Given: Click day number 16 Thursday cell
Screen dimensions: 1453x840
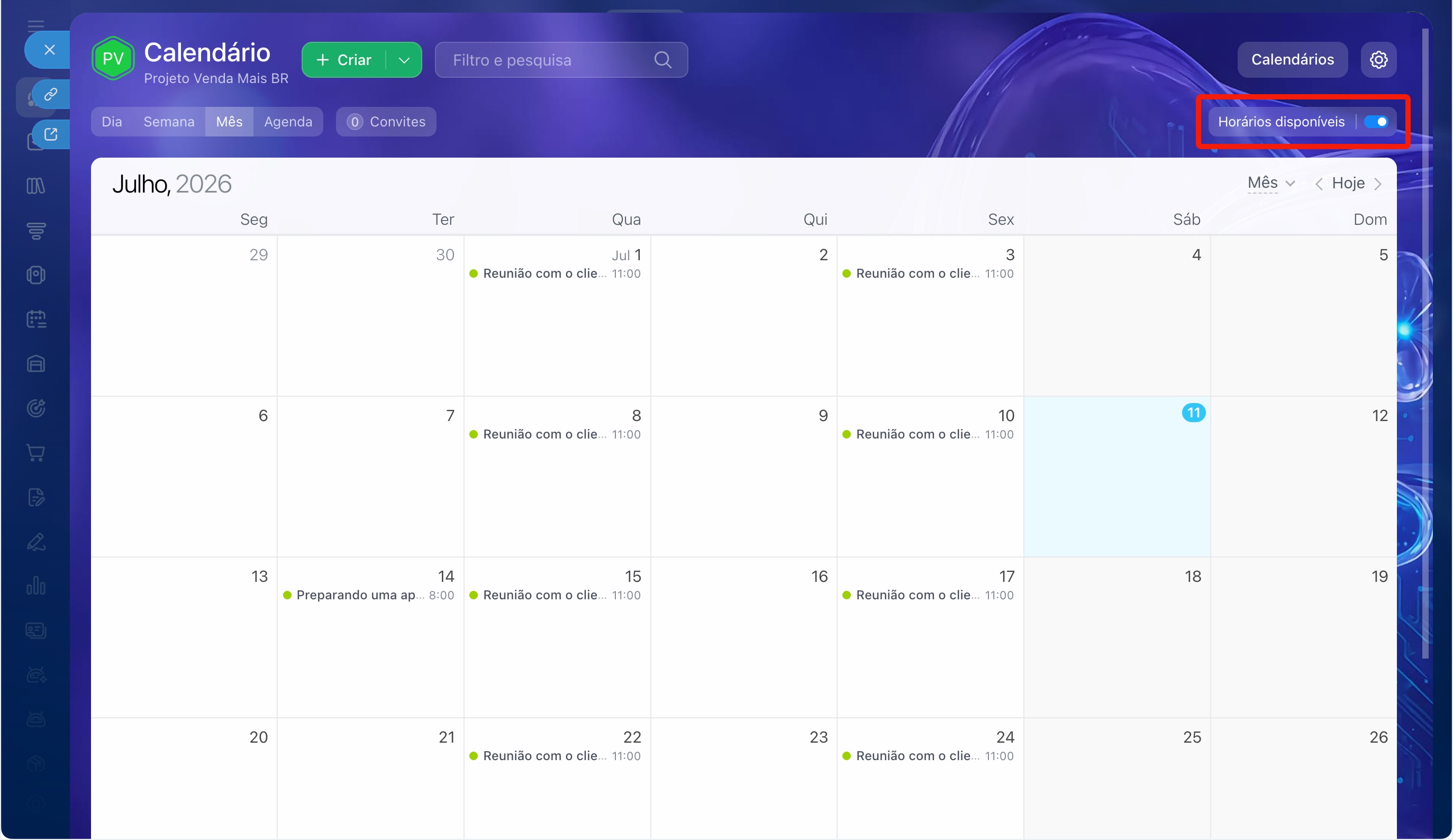Looking at the screenshot, I should [x=819, y=577].
